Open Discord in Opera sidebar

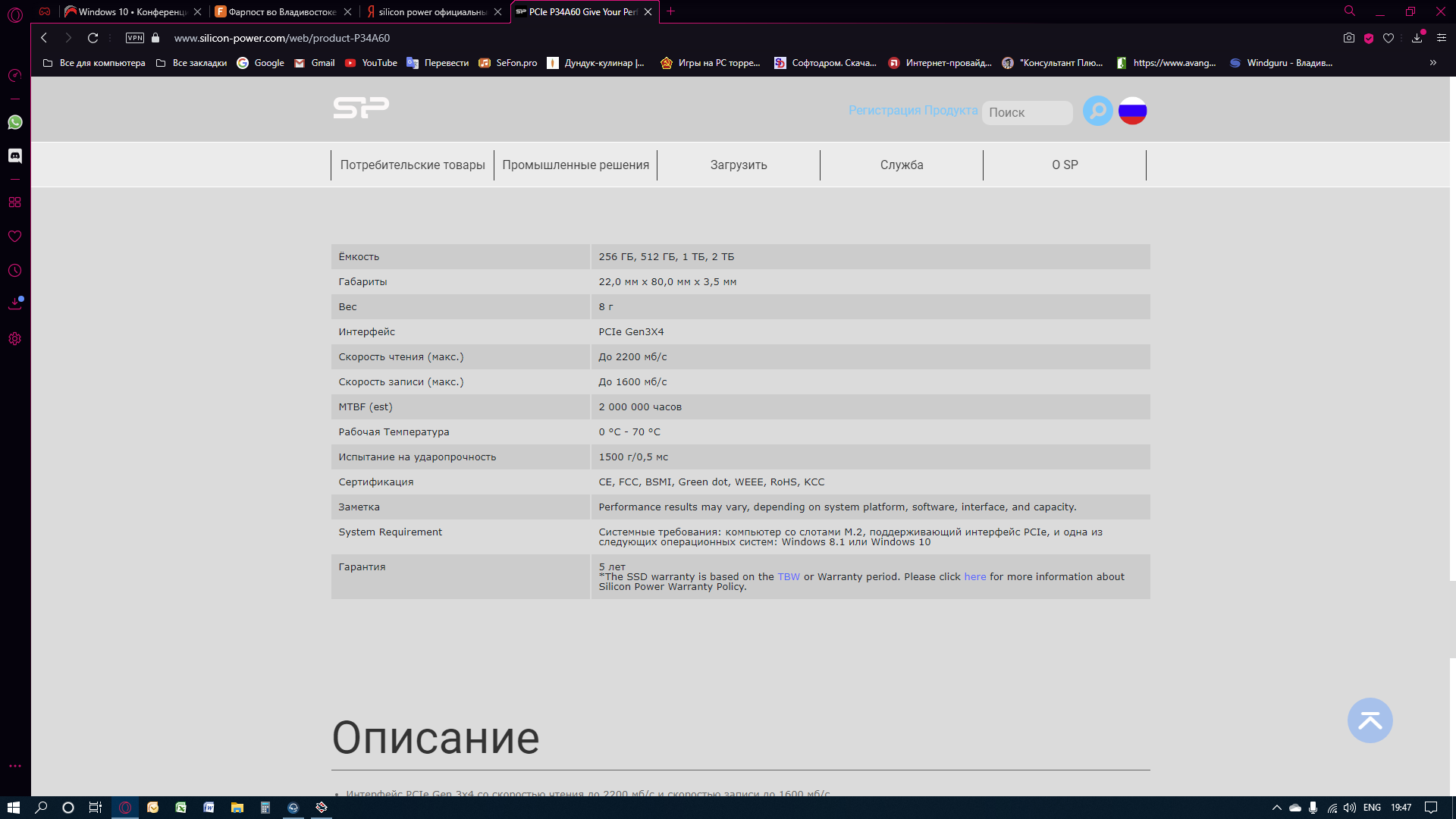[x=15, y=155]
